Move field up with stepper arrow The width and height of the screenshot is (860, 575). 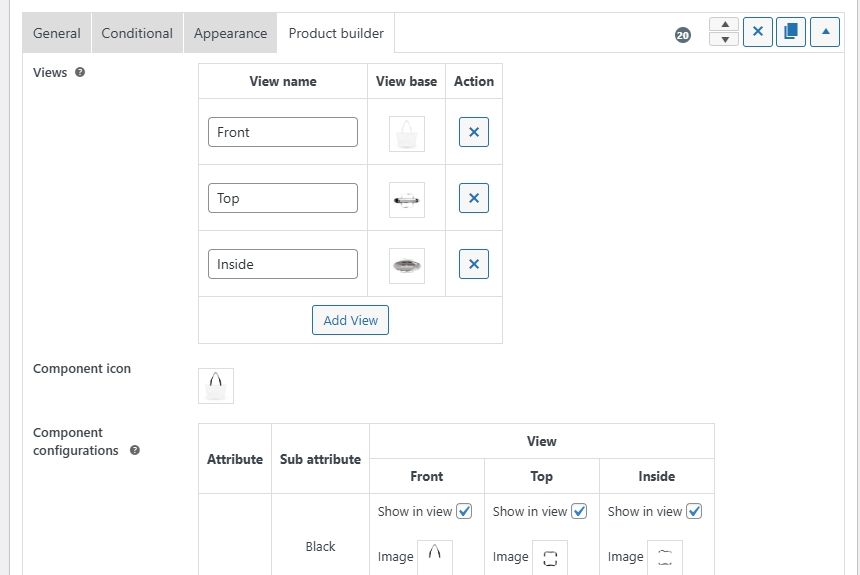tap(724, 25)
